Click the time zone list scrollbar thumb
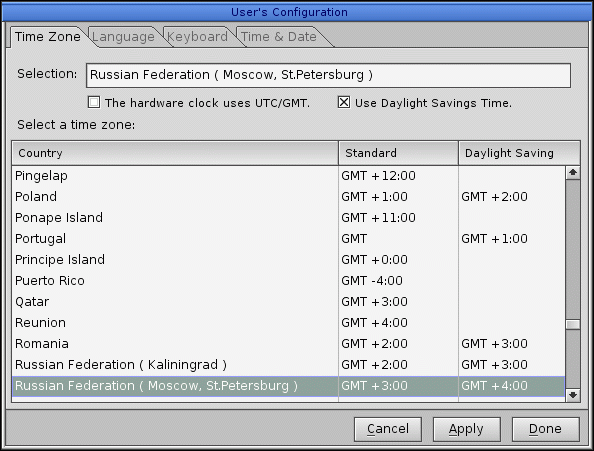Image resolution: width=594 pixels, height=451 pixels. click(x=573, y=325)
